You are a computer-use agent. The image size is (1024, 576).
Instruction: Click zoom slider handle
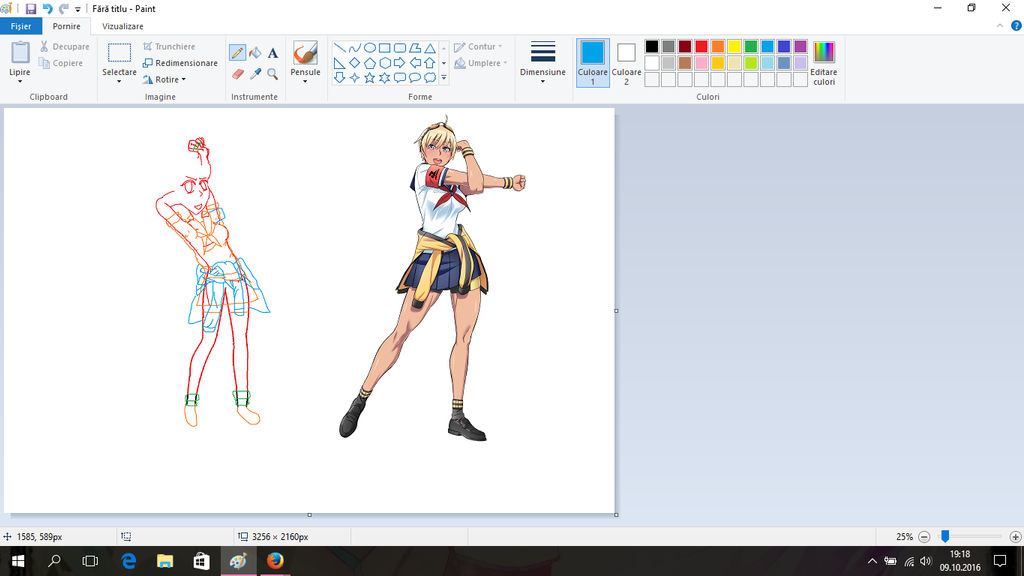pyautogui.click(x=945, y=536)
